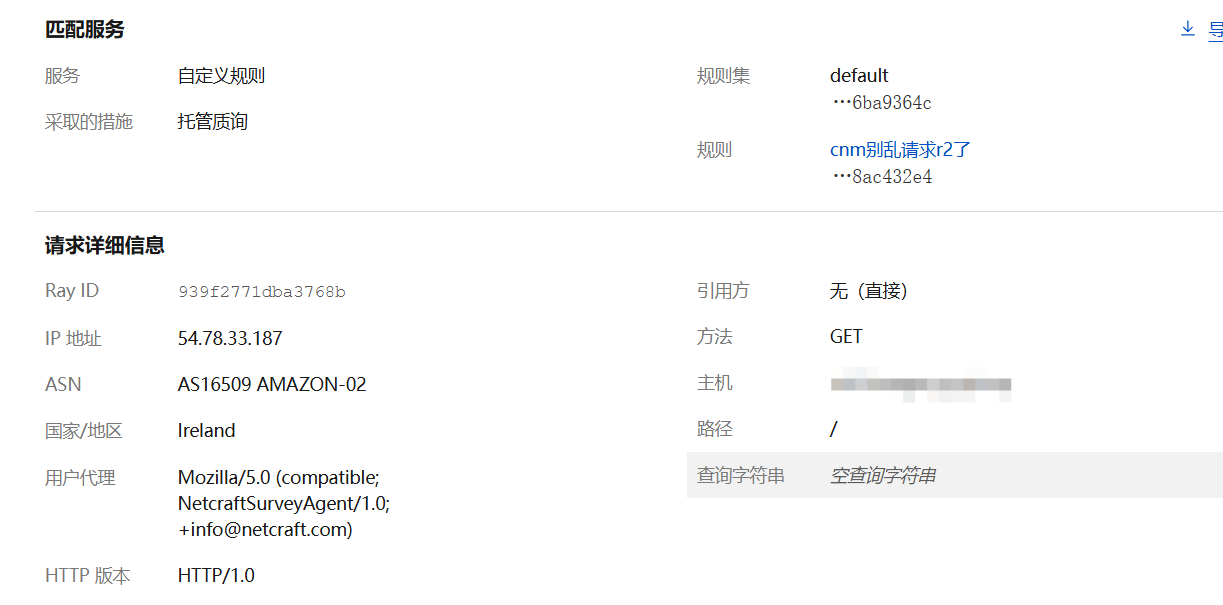The height and width of the screenshot is (605, 1223).
Task: Click the download arrow export icon
Action: point(1188,29)
